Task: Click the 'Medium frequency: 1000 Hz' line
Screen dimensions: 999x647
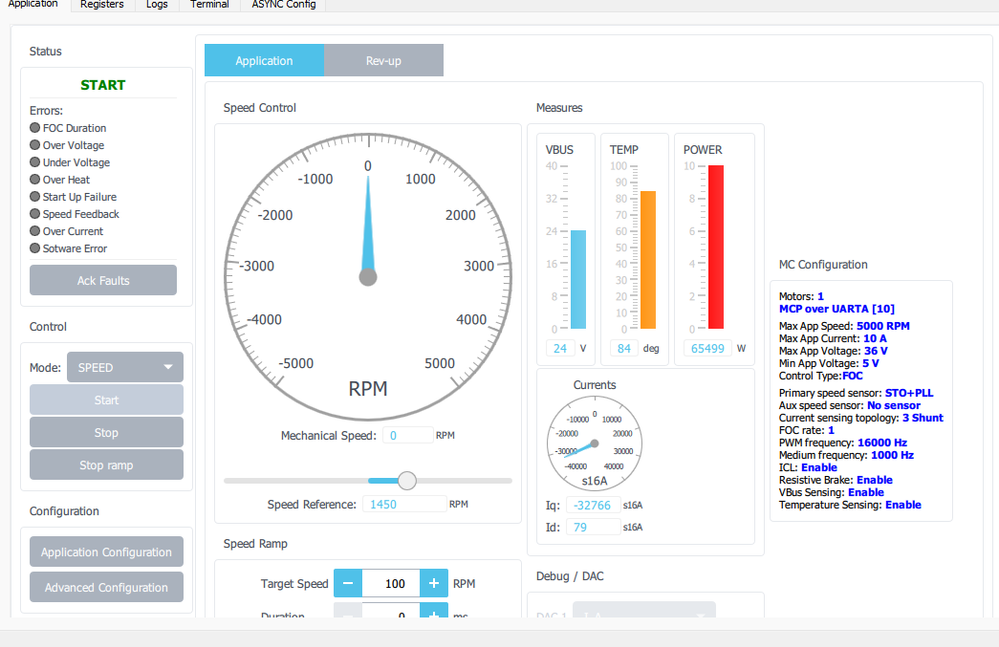Action: (847, 455)
